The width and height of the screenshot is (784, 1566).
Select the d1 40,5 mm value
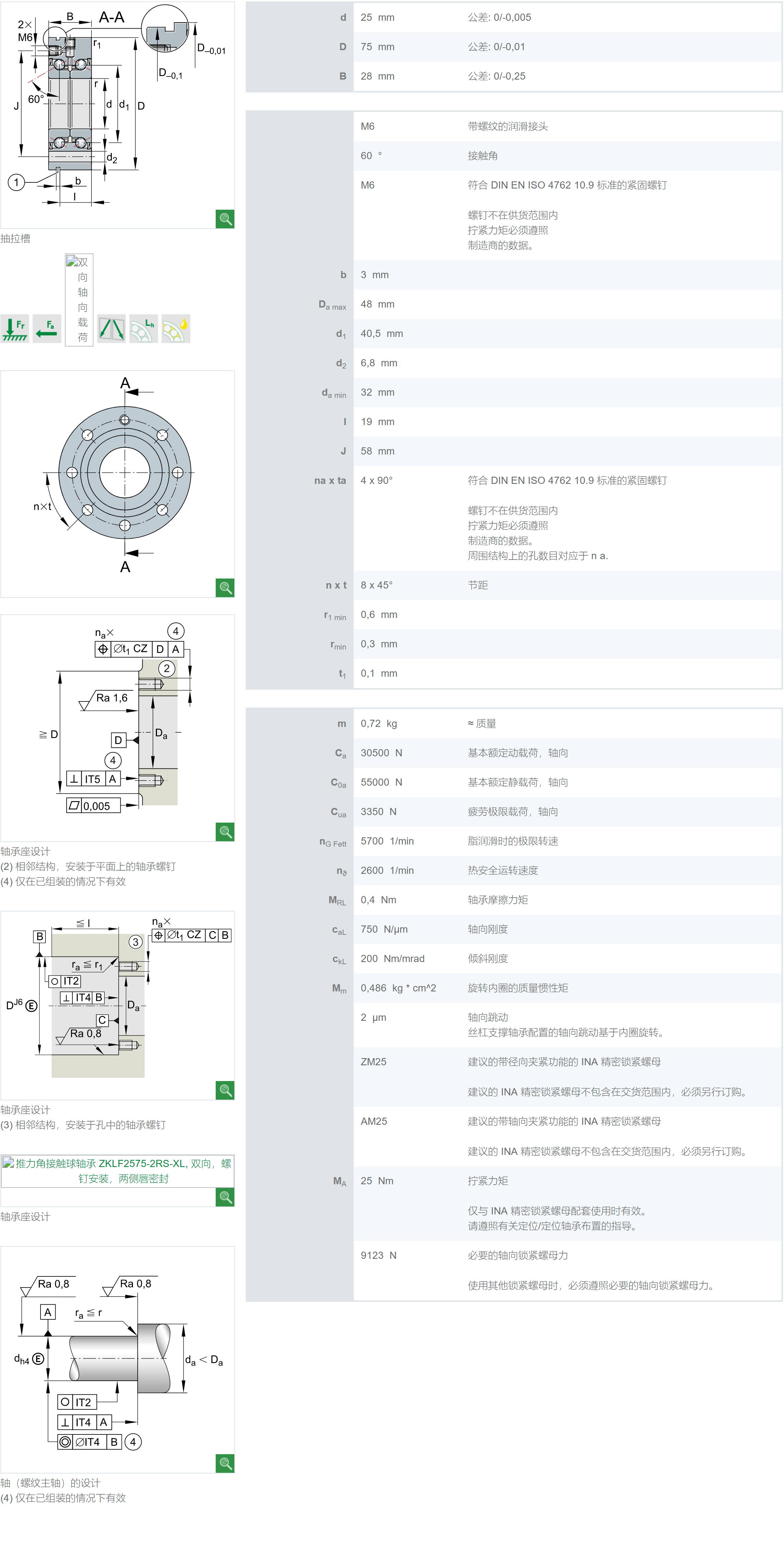[382, 334]
